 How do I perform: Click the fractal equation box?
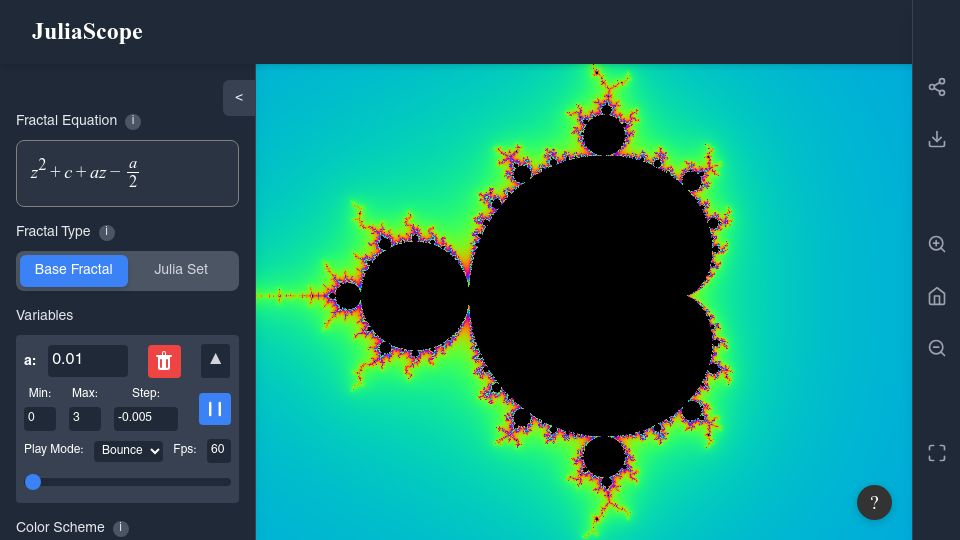pyautogui.click(x=127, y=173)
